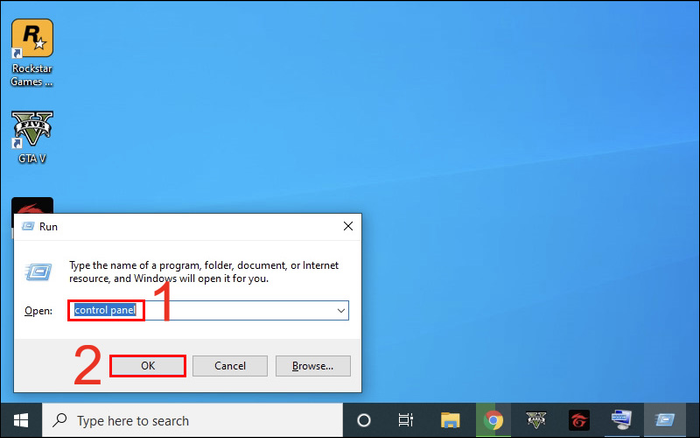The image size is (700, 438).
Task: Click the Run taskbar icon
Action: [665, 420]
